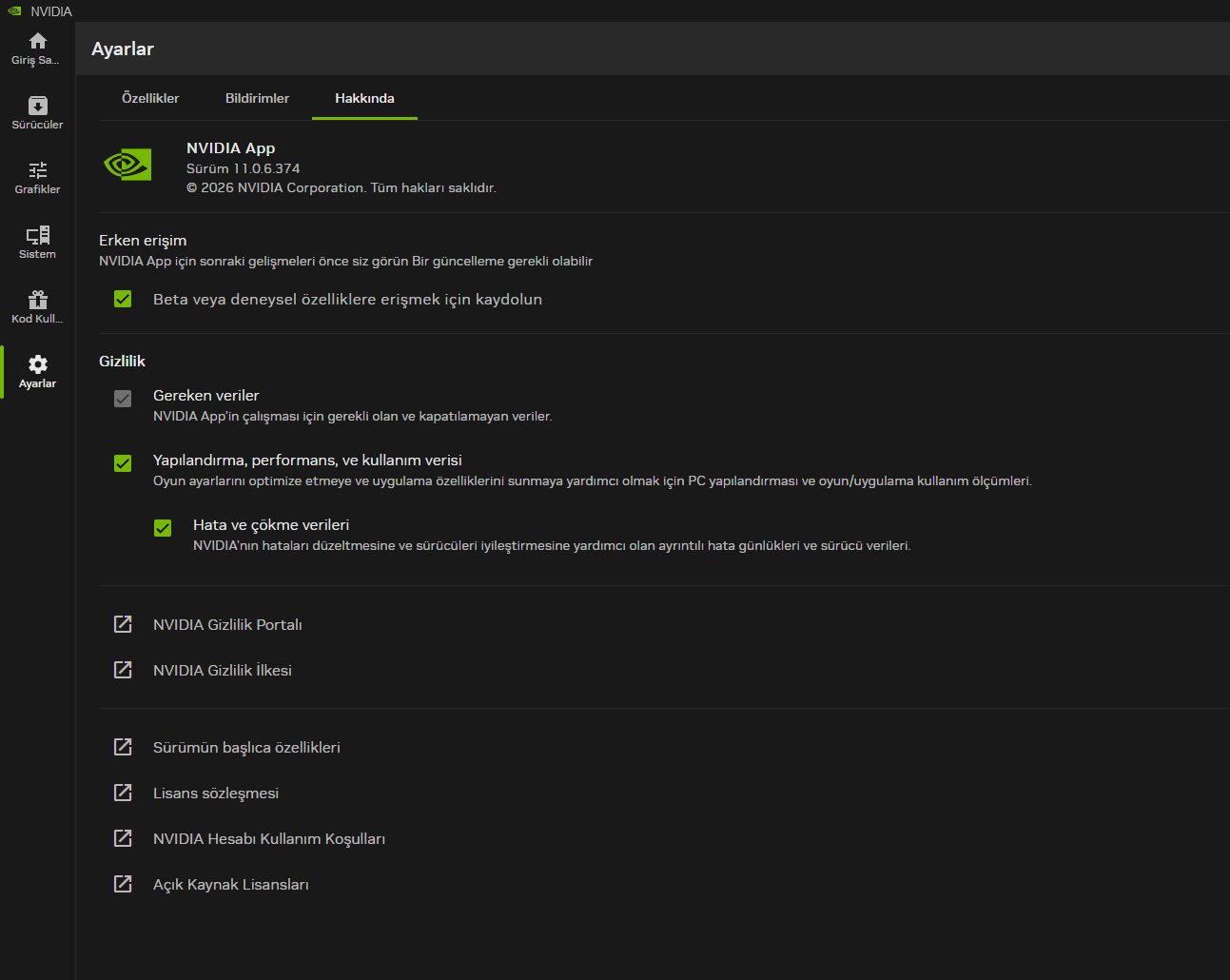The width and height of the screenshot is (1230, 980).
Task: Click the 'Oyun ayarlarını optimize etmeye' description text
Action: (x=593, y=480)
